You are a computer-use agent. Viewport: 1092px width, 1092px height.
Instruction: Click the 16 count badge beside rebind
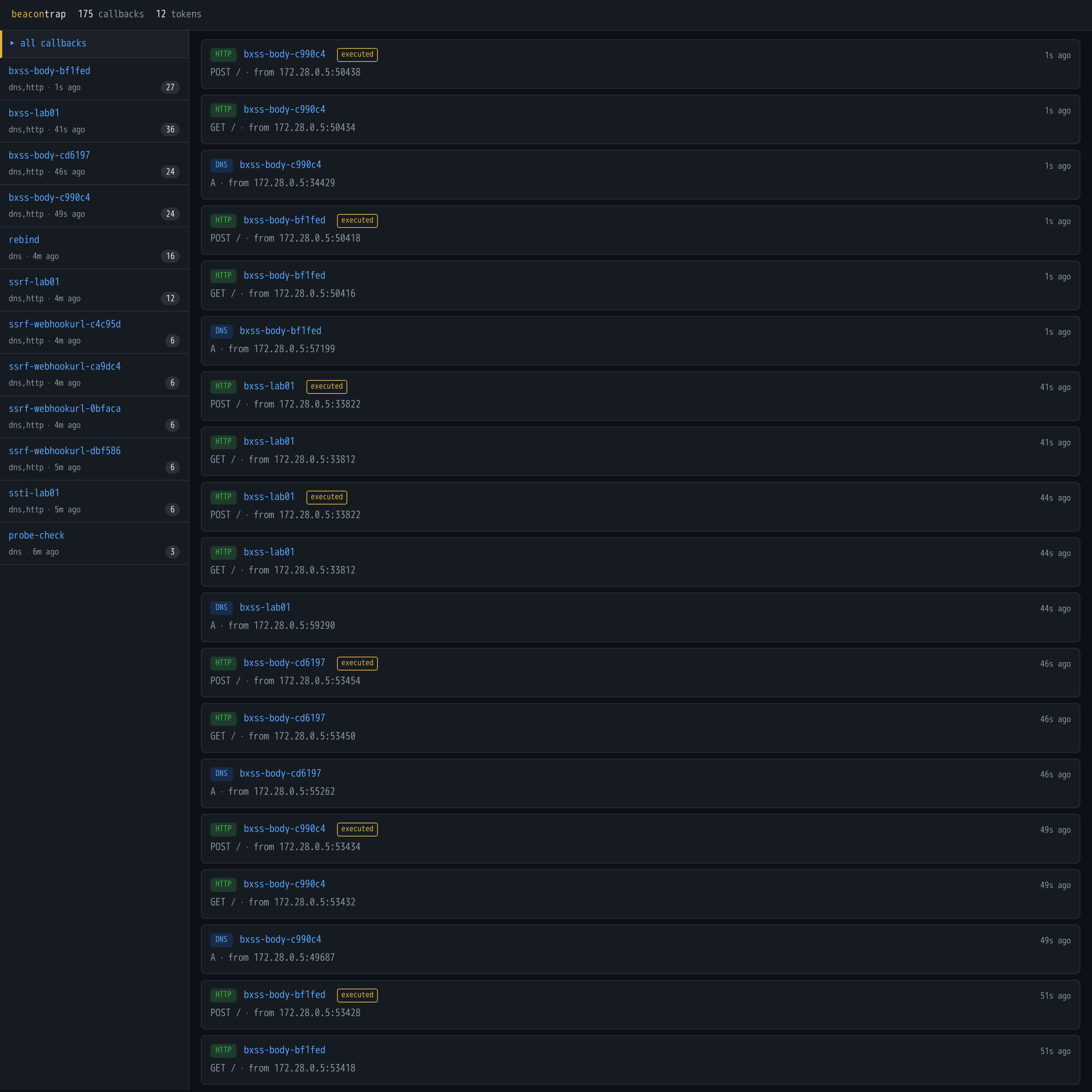pos(170,256)
